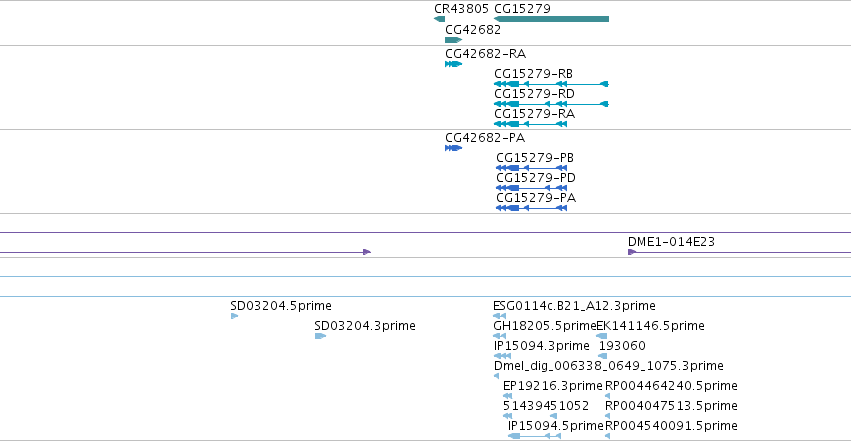851x441 pixels.
Task: Click the SD03204.3prime EST label
Action: [x=365, y=326]
